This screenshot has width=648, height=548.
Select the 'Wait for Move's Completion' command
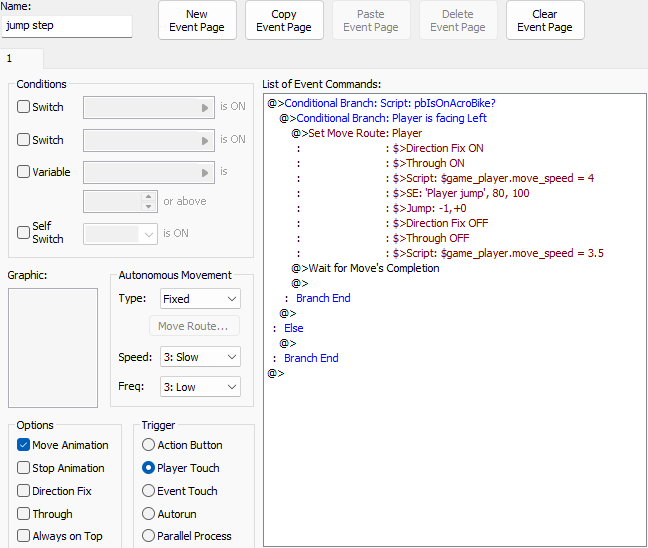tap(365, 268)
